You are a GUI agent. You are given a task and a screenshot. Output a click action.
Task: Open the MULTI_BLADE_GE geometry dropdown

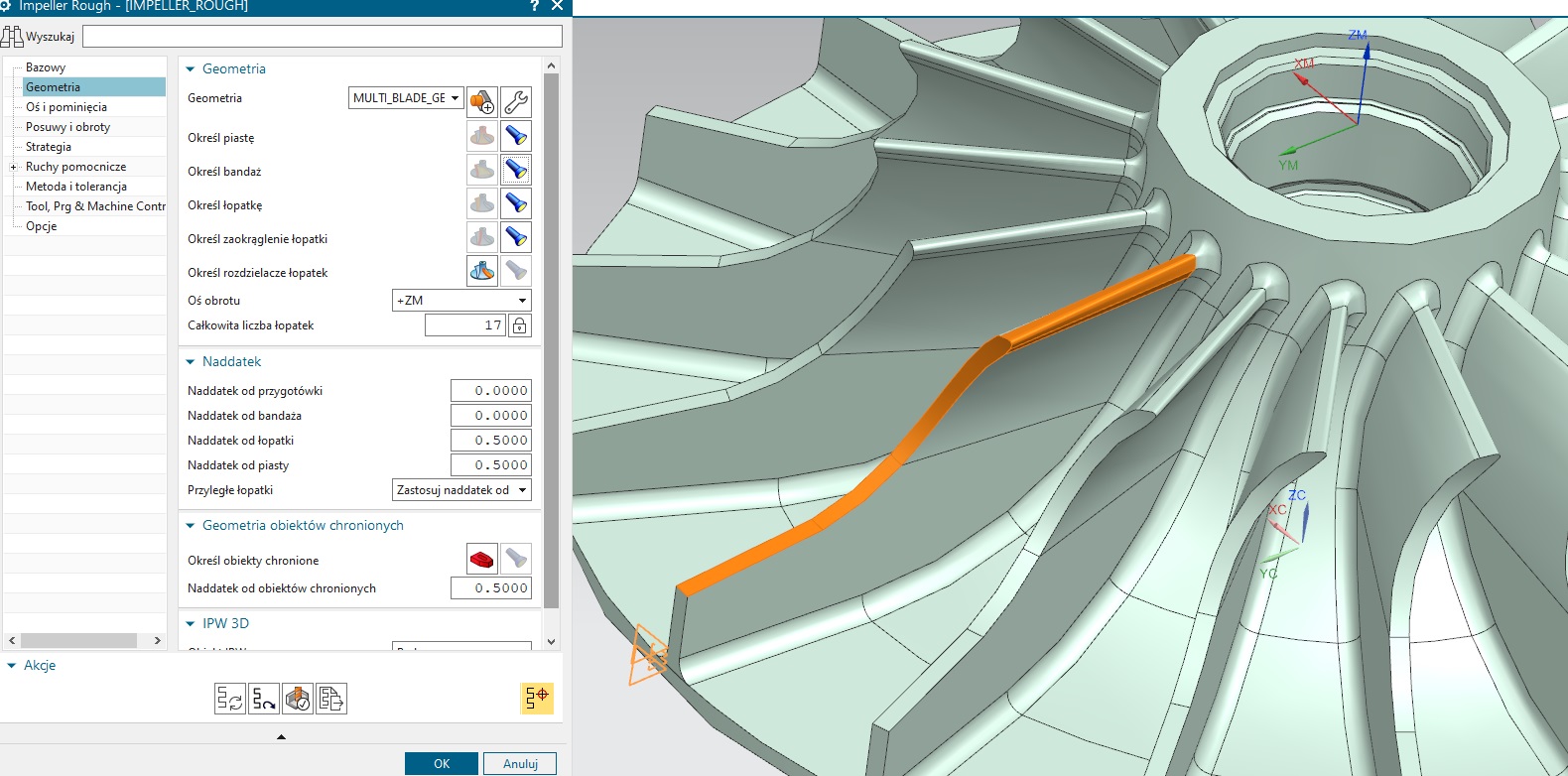(x=406, y=98)
